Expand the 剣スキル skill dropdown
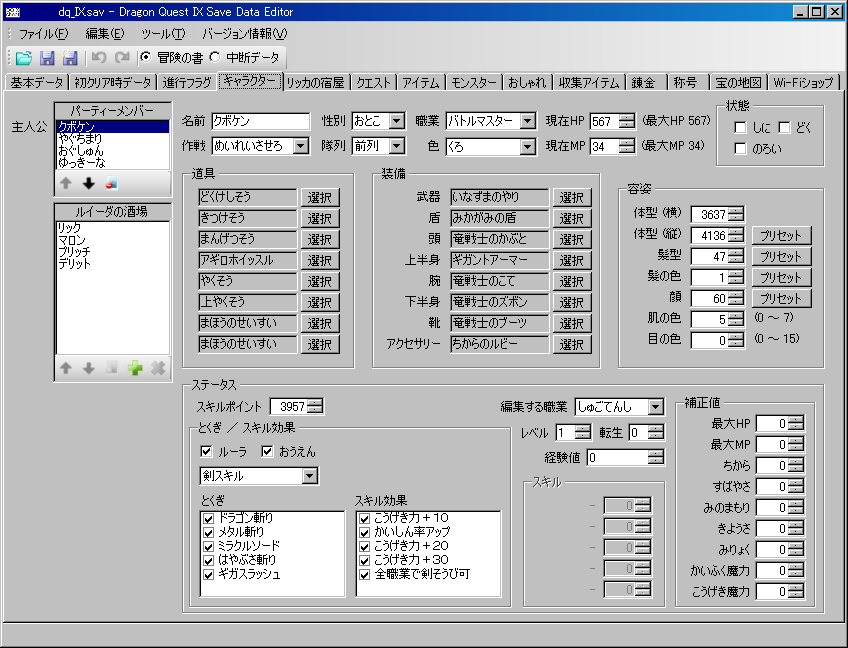This screenshot has width=848, height=648. (310, 476)
